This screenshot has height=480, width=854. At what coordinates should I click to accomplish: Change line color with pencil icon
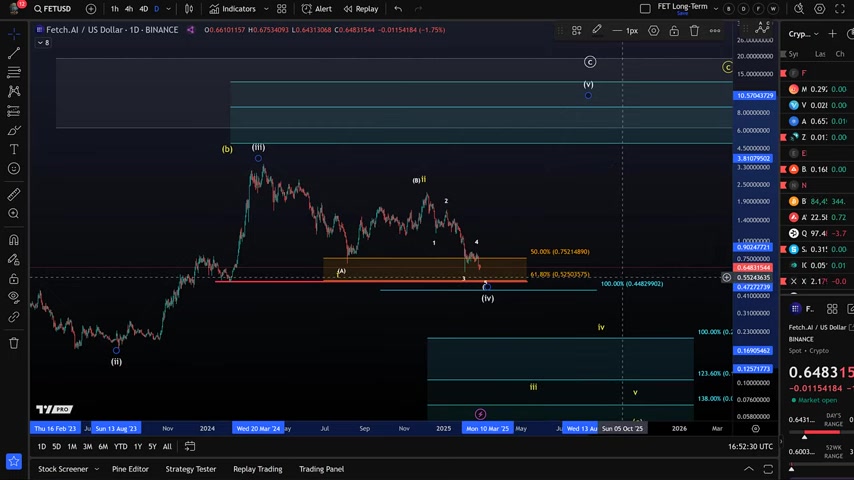point(597,30)
